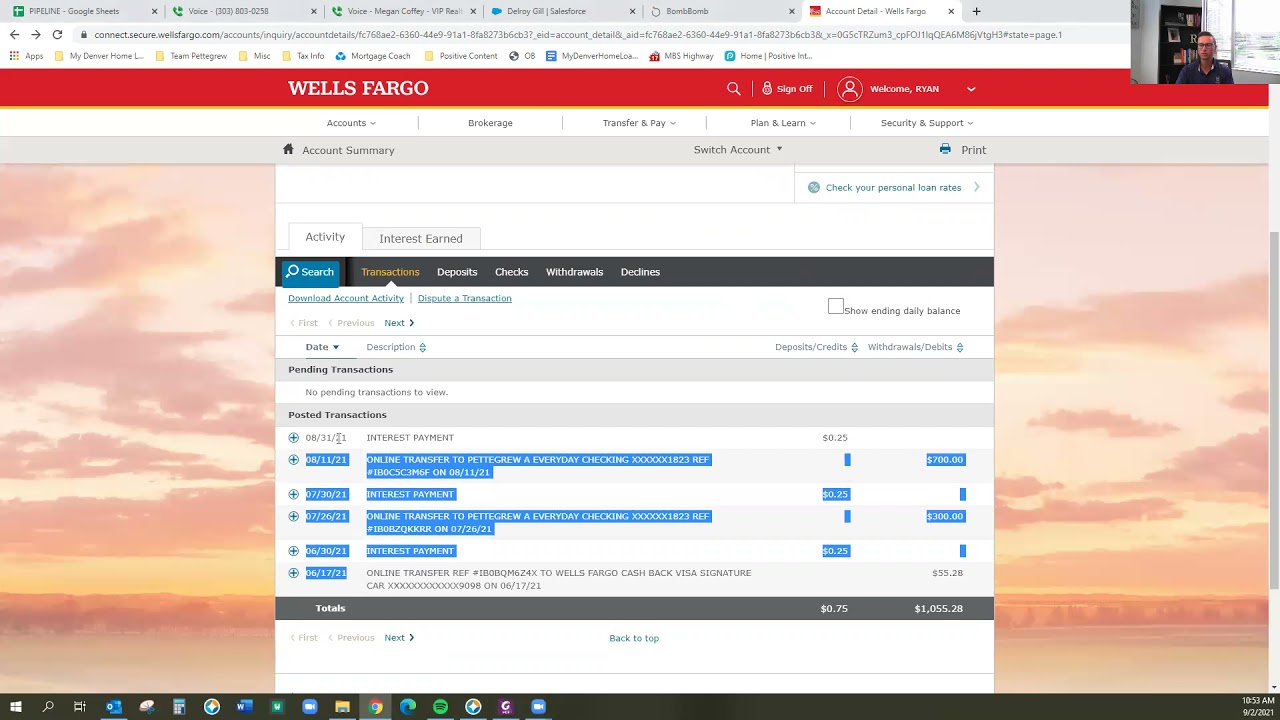Click the Account Summary home icon
This screenshot has width=1280, height=720.
point(288,149)
